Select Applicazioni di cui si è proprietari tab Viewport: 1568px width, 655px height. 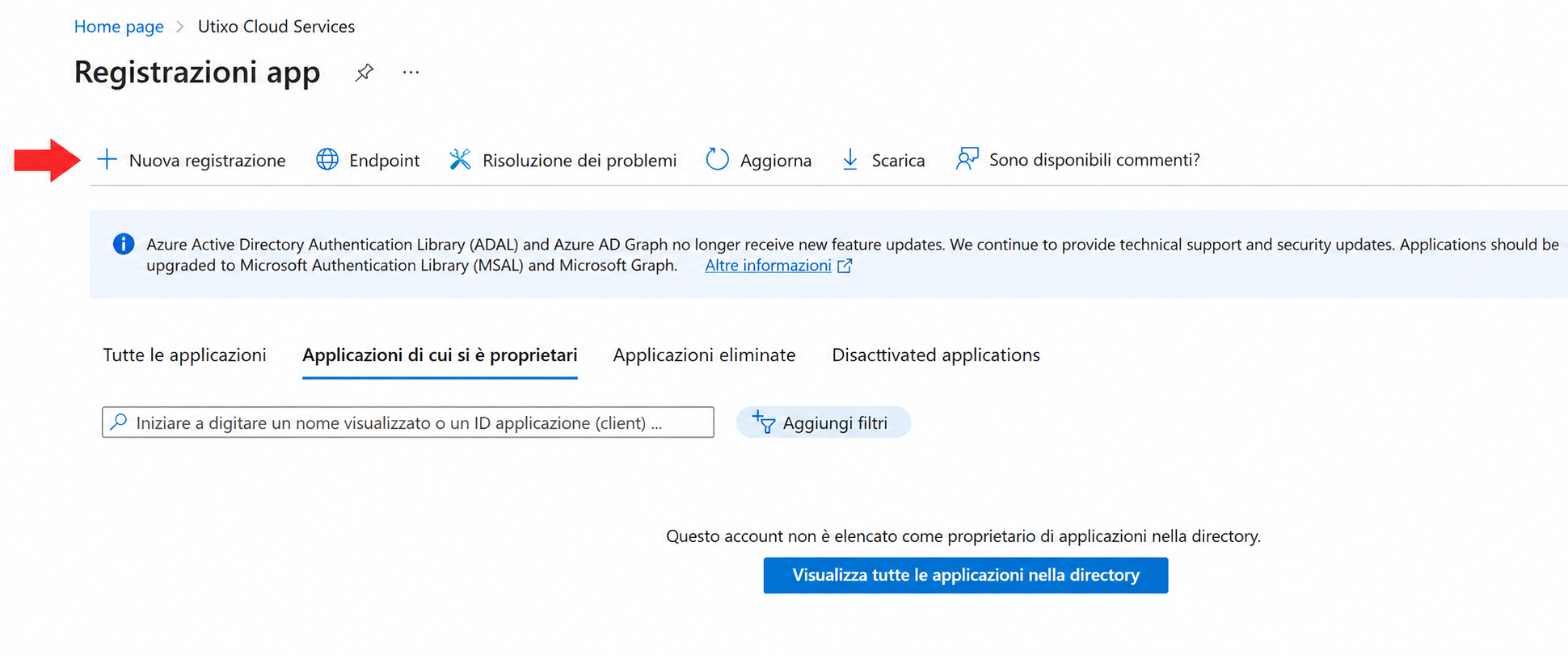[440, 355]
